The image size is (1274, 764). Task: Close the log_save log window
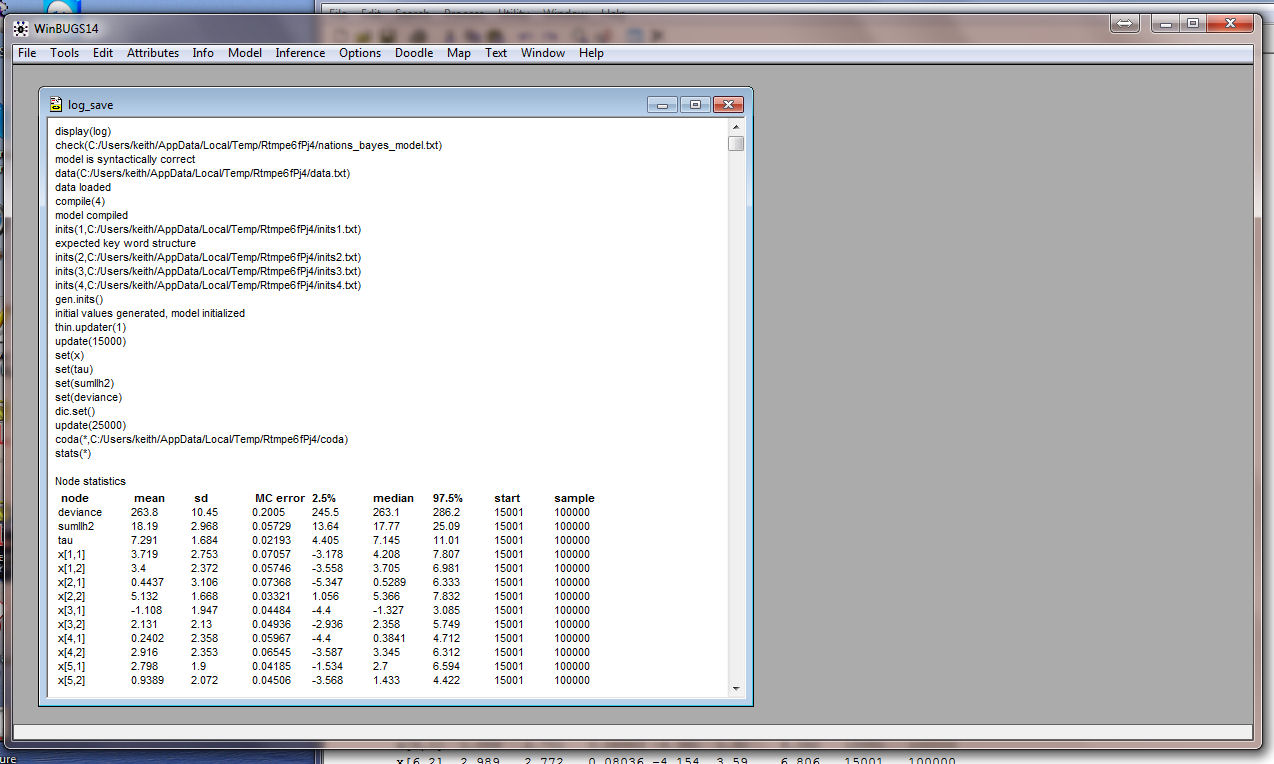tap(728, 105)
